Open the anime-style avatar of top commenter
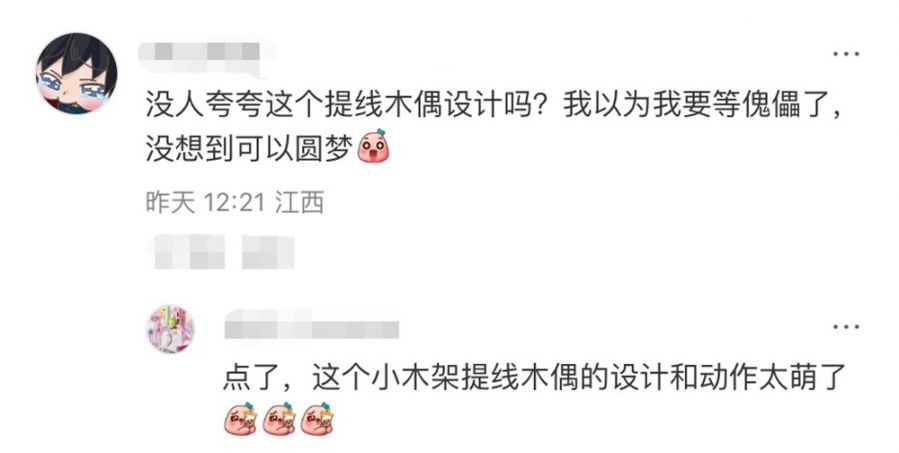Screen dimensions: 899x453 tap(76, 73)
